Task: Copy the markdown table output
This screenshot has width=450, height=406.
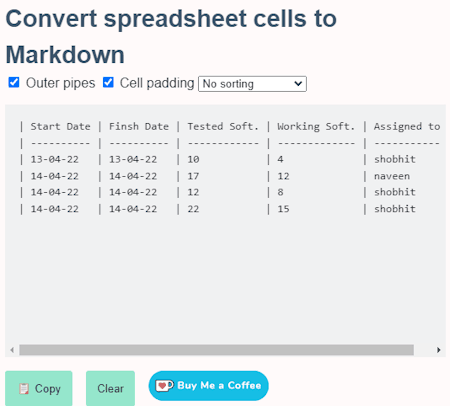Action: point(39,388)
